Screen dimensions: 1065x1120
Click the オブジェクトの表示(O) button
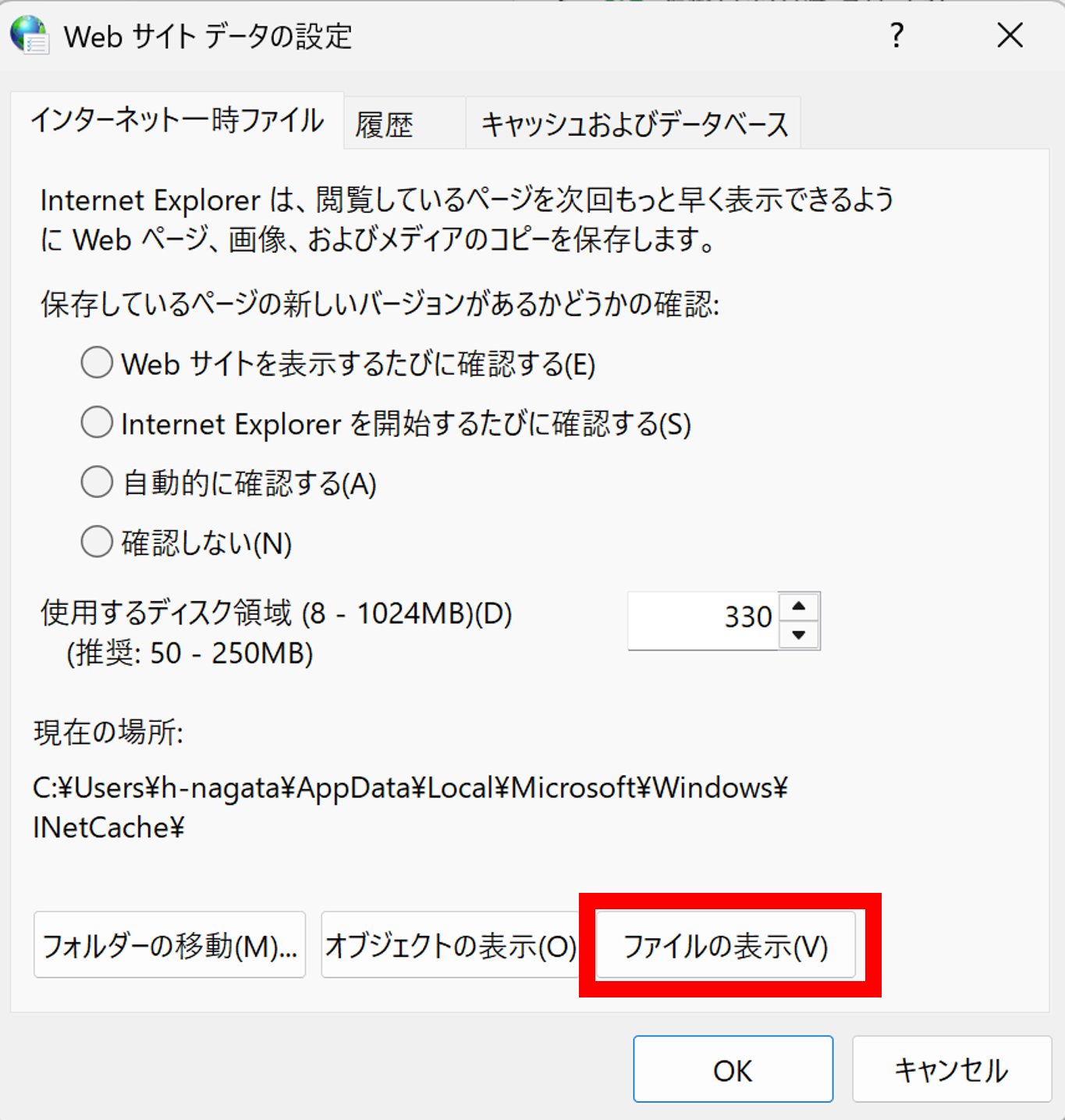coord(451,944)
